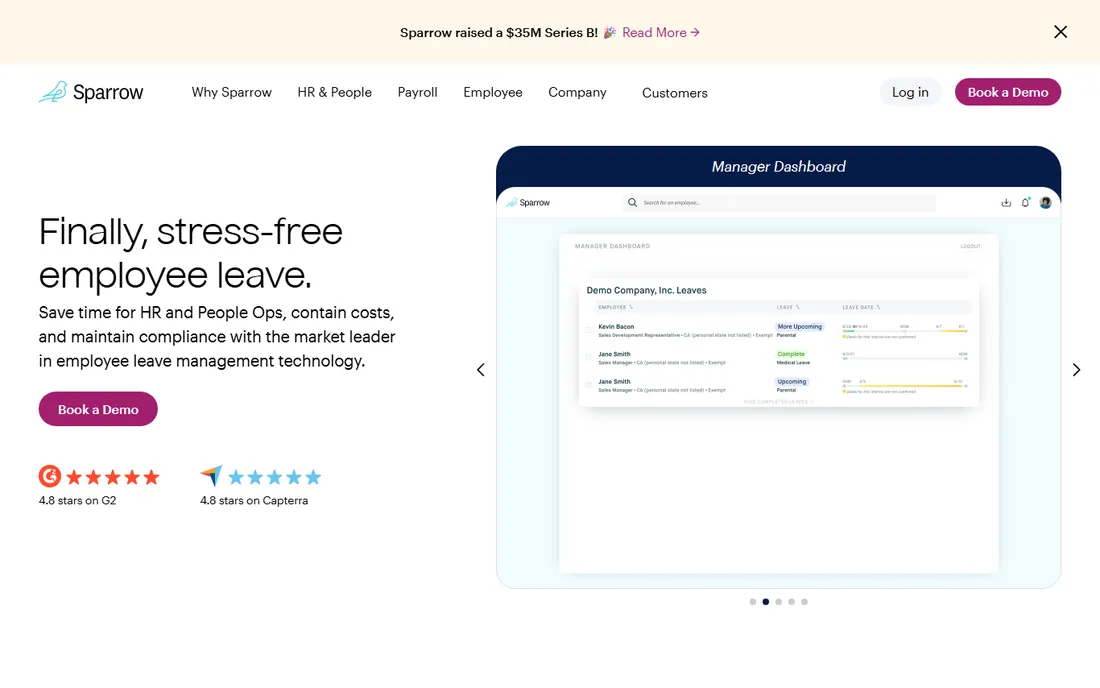
Task: Click the dashboard search magnifier icon
Action: (x=632, y=203)
